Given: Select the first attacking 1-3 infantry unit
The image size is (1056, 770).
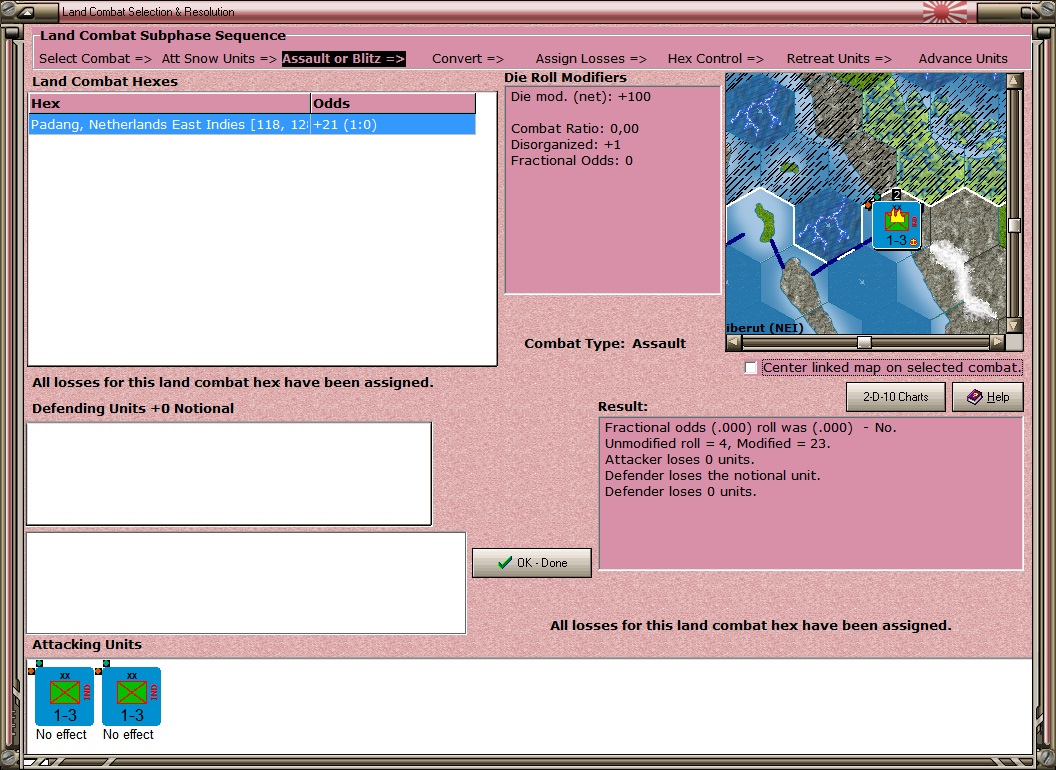Looking at the screenshot, I should click(64, 696).
